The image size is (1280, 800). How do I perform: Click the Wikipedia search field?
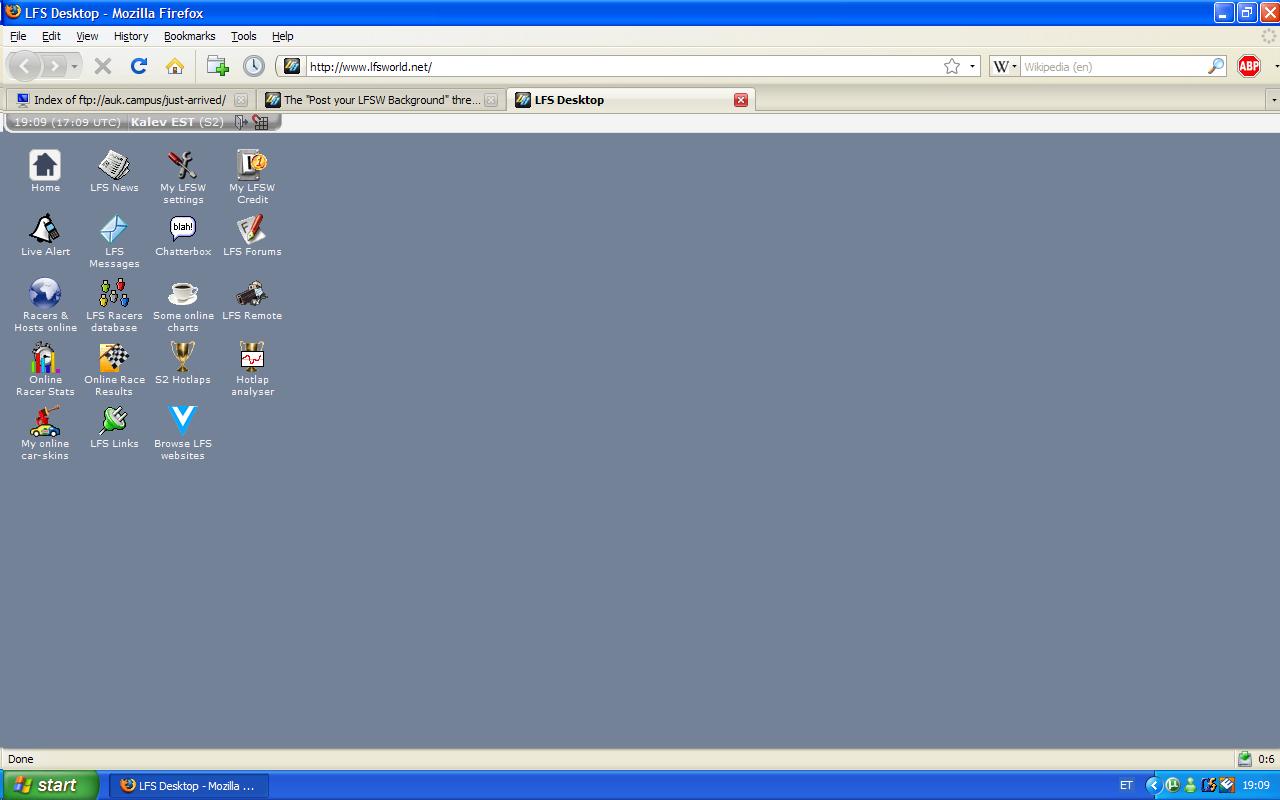(x=1113, y=66)
